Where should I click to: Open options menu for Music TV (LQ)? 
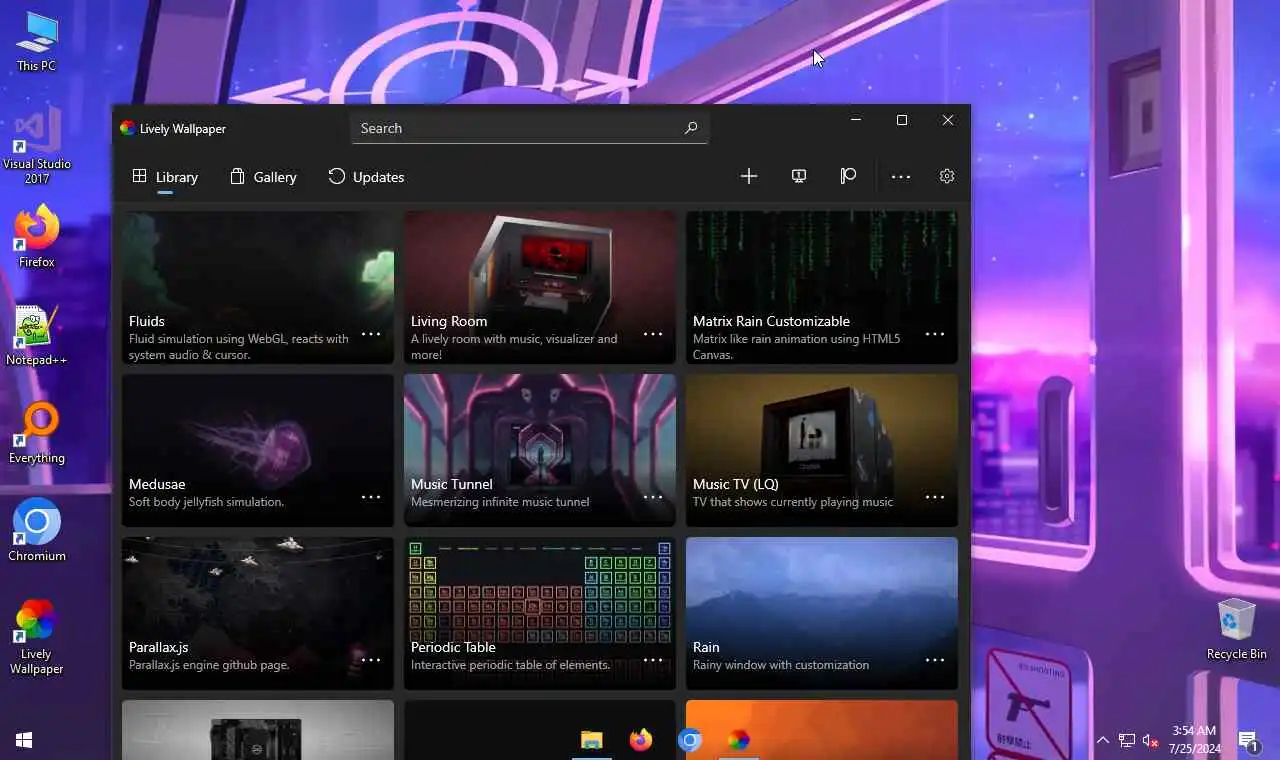click(935, 497)
